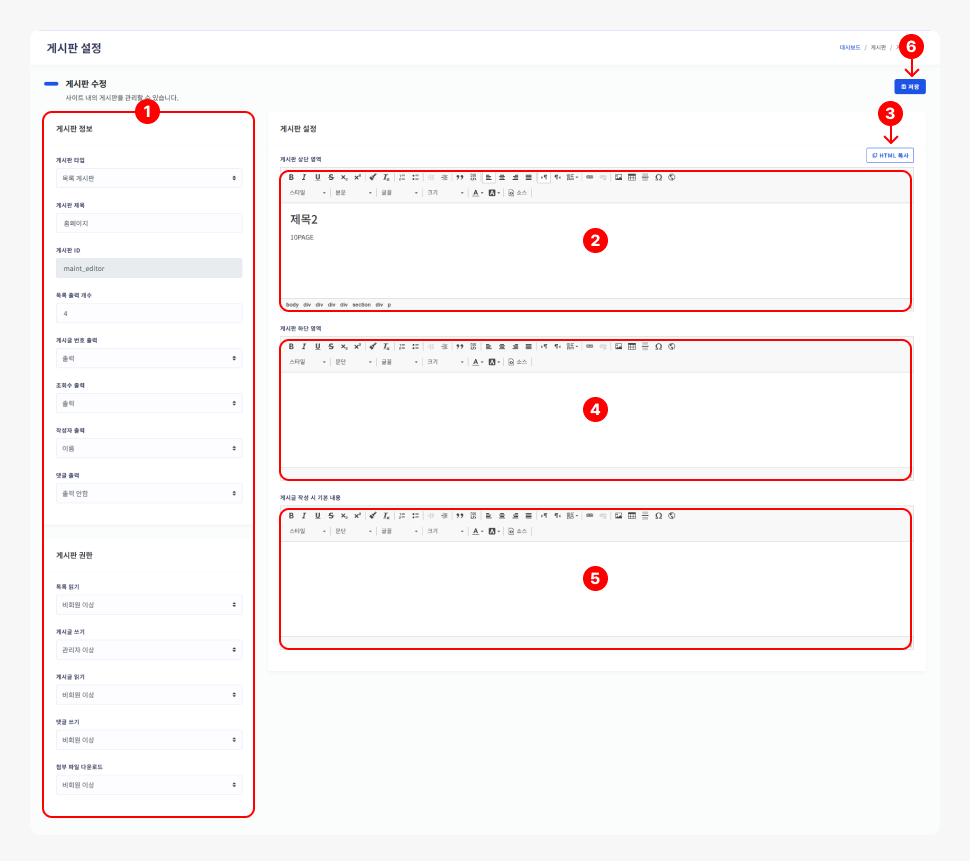Viewport: 970px width, 861px height.
Task: Insert link in the 게시판 상단 영역 editor
Action: pyautogui.click(x=589, y=177)
